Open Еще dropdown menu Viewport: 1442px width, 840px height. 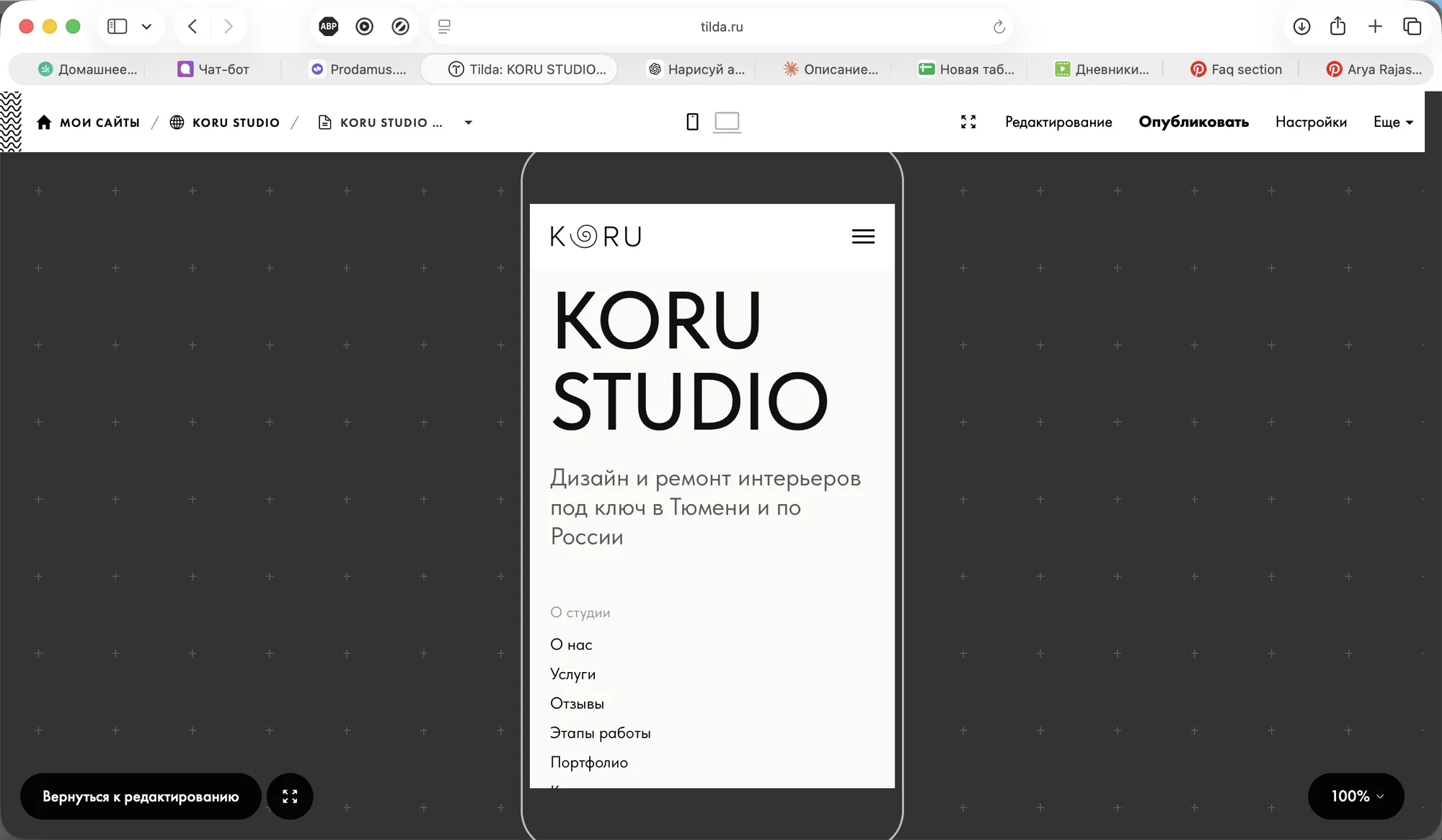1393,122
